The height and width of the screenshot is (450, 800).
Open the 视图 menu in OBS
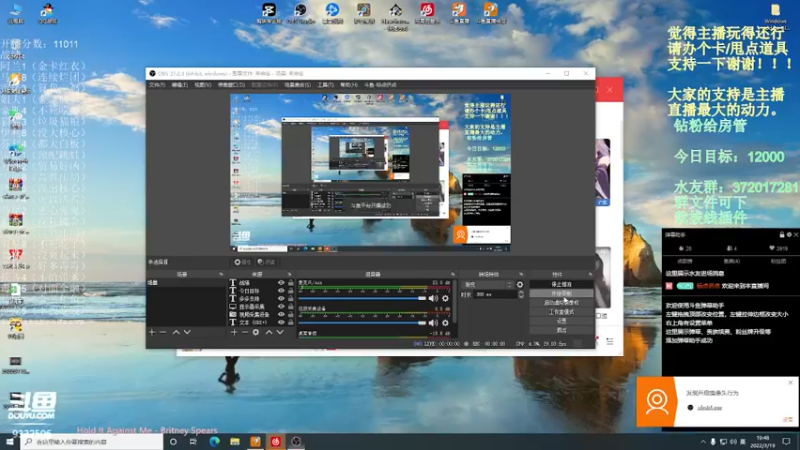click(203, 85)
